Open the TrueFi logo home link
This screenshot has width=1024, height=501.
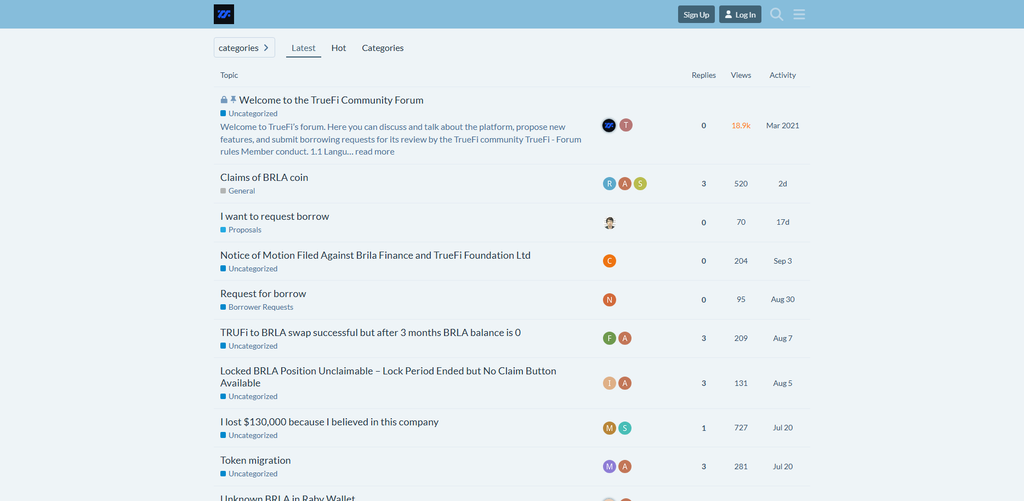(x=223, y=14)
